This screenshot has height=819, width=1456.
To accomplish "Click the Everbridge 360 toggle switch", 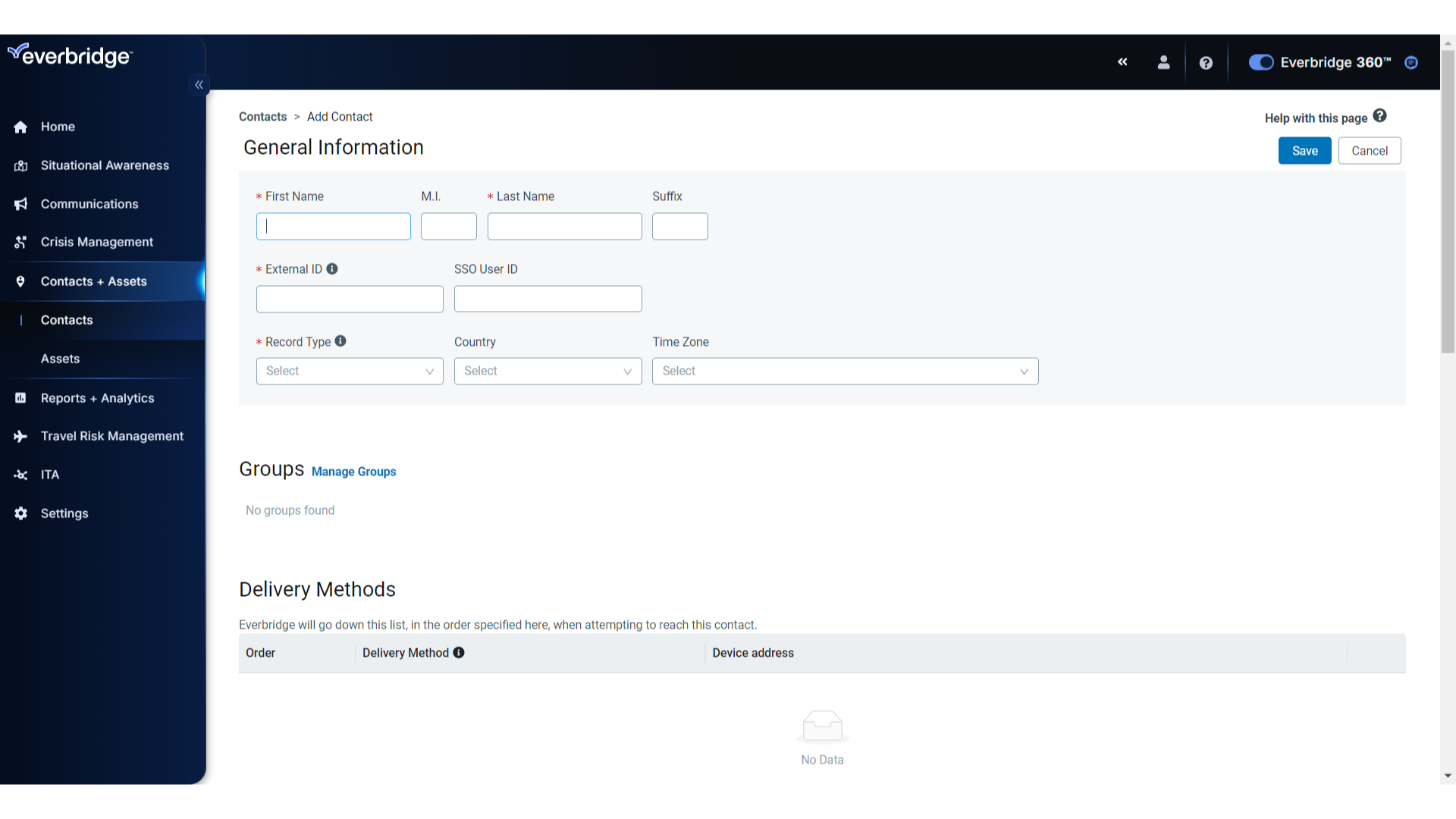I will point(1261,62).
